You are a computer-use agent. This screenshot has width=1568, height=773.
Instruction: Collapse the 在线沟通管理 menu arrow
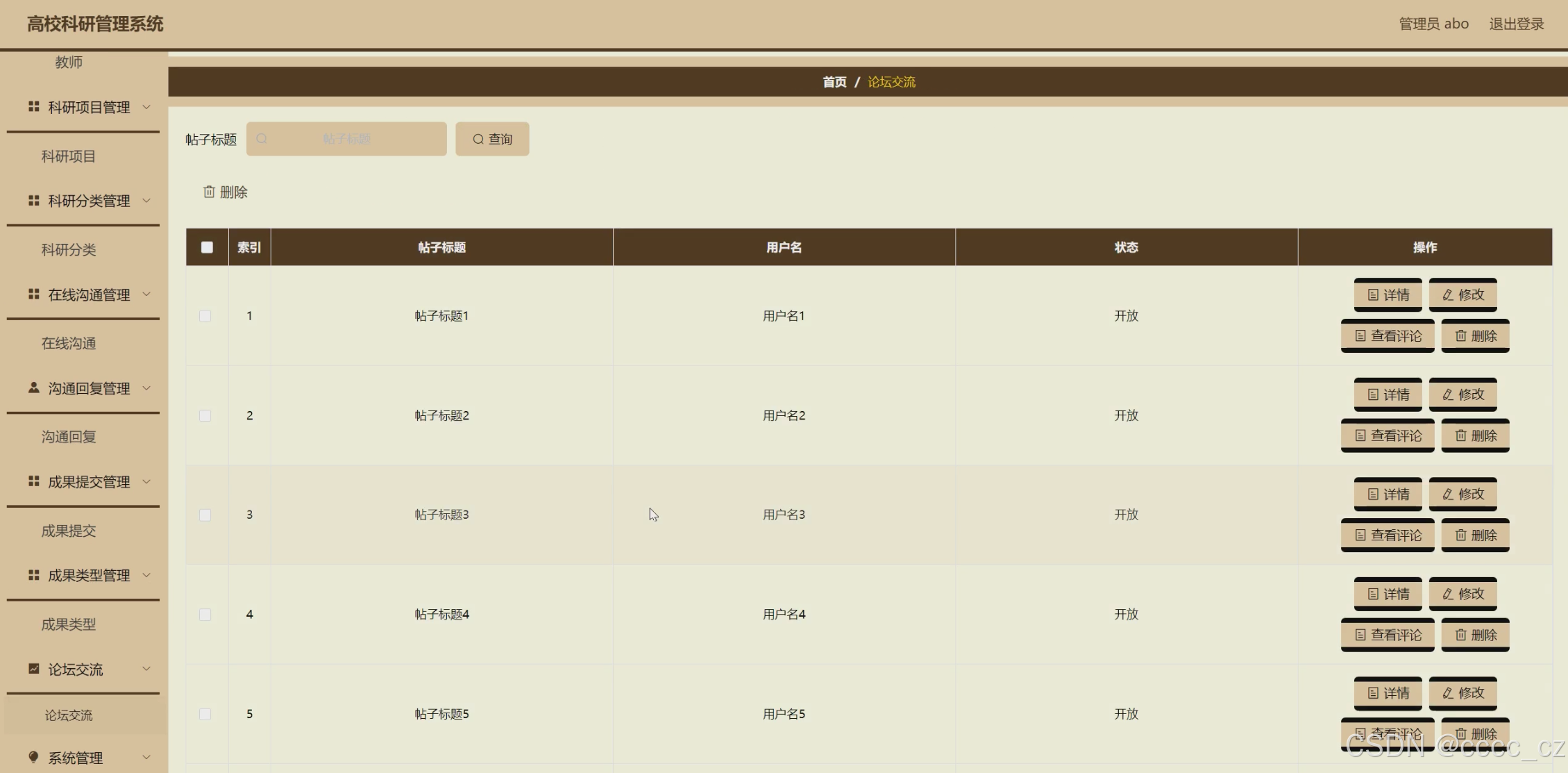click(x=146, y=294)
